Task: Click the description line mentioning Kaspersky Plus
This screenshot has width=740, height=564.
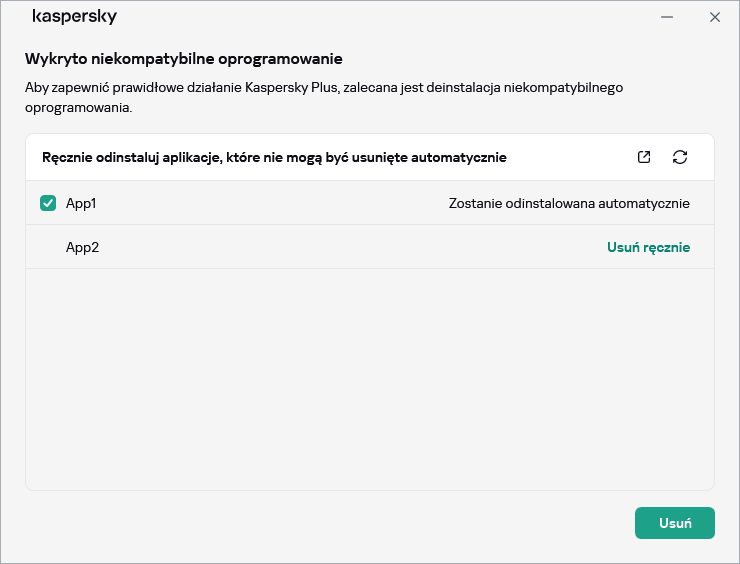Action: click(324, 88)
